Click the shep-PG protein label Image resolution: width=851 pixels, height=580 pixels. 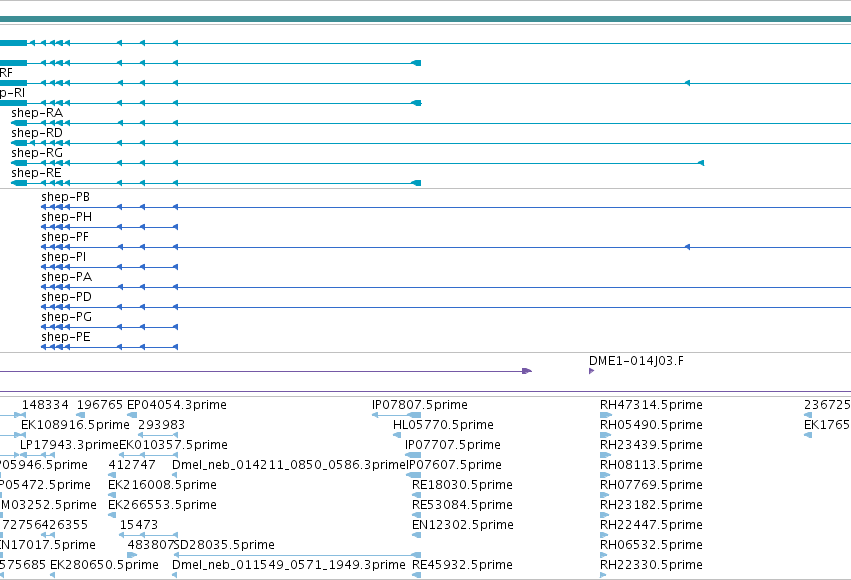coord(67,317)
